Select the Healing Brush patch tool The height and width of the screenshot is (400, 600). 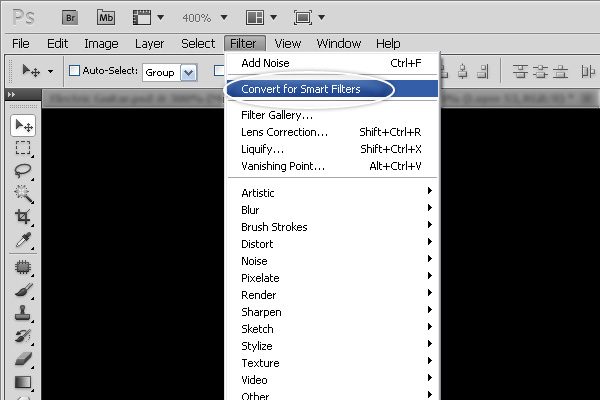click(x=23, y=267)
